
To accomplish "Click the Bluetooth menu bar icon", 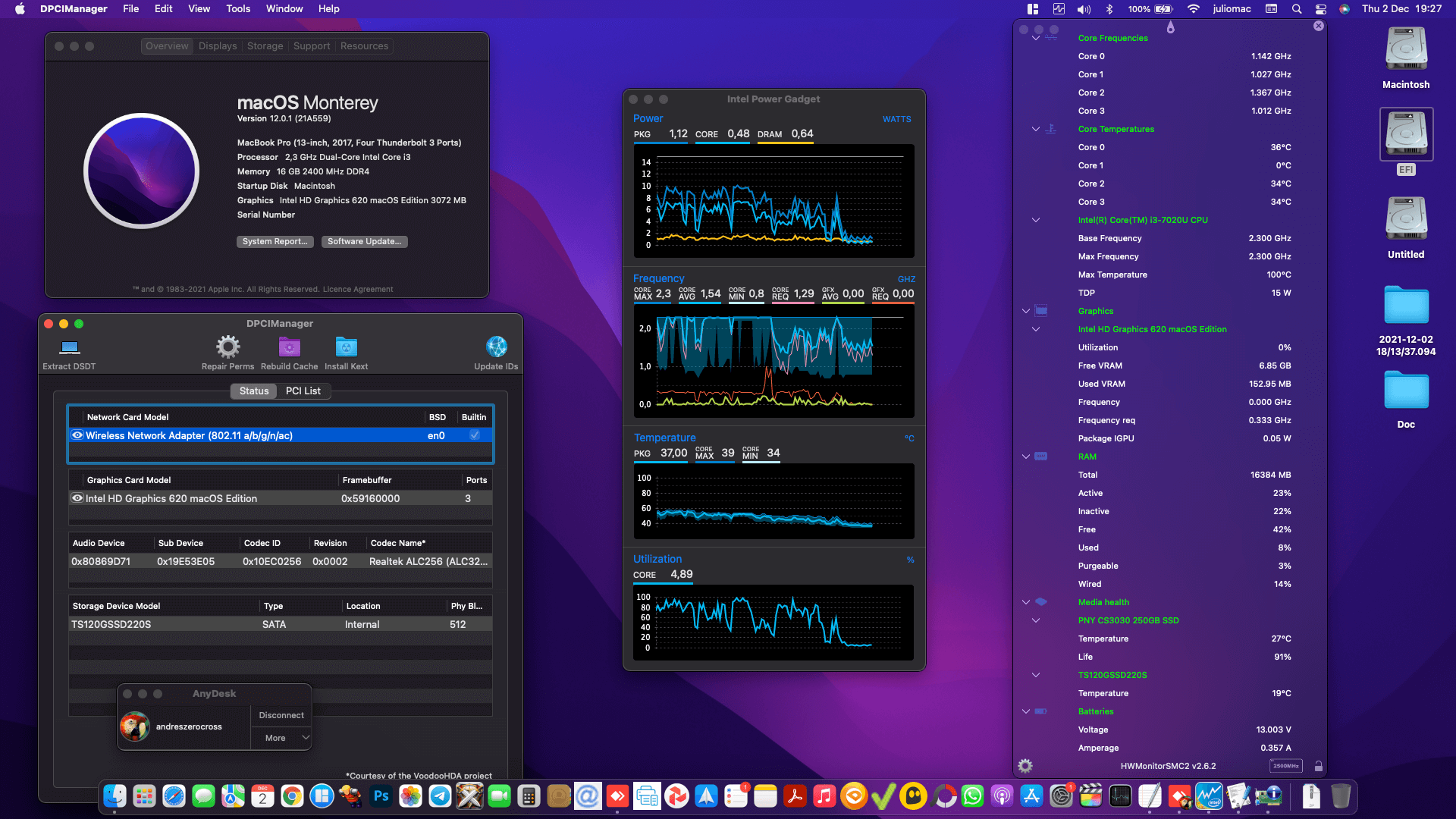I will [1109, 9].
